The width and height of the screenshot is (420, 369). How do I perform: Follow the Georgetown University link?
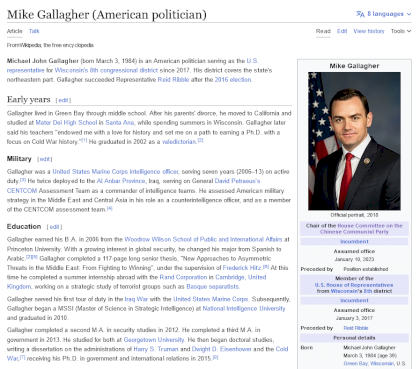pyautogui.click(x=154, y=340)
